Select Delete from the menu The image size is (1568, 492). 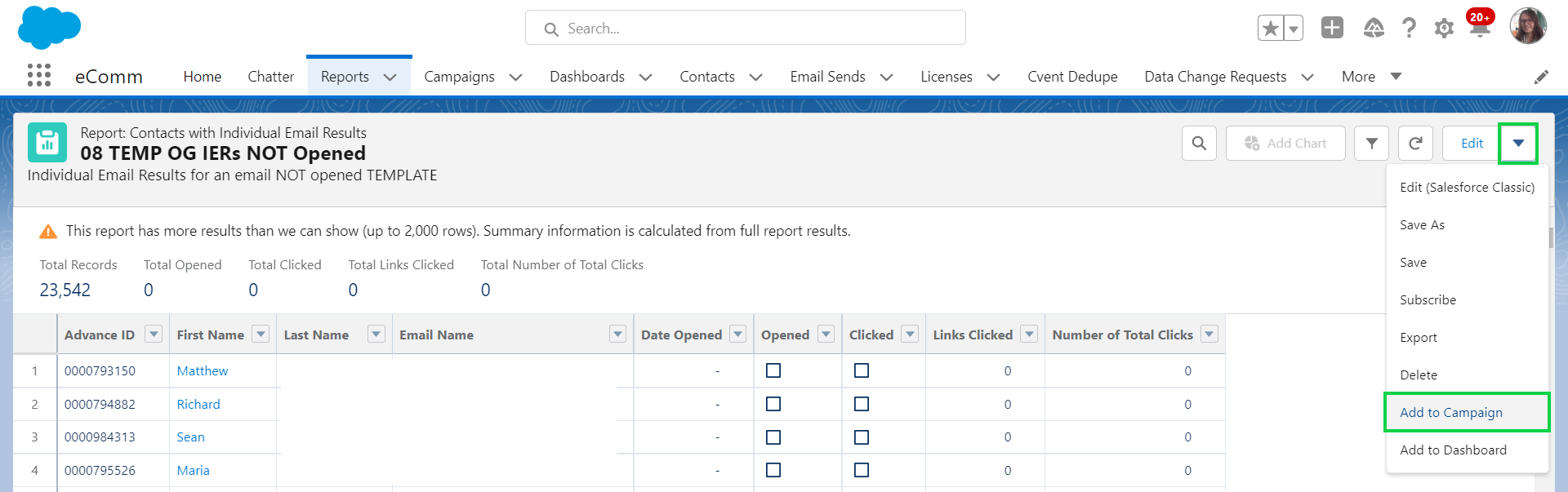coord(1467,375)
